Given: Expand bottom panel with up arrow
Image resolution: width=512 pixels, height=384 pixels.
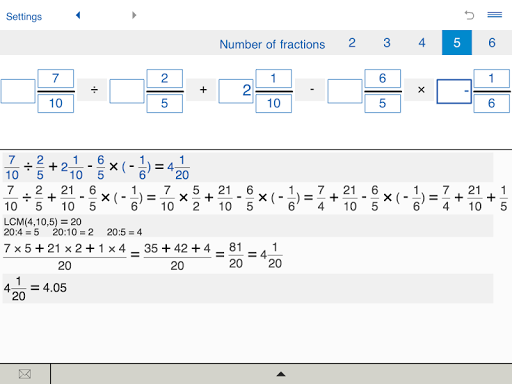Looking at the screenshot, I should [x=281, y=374].
